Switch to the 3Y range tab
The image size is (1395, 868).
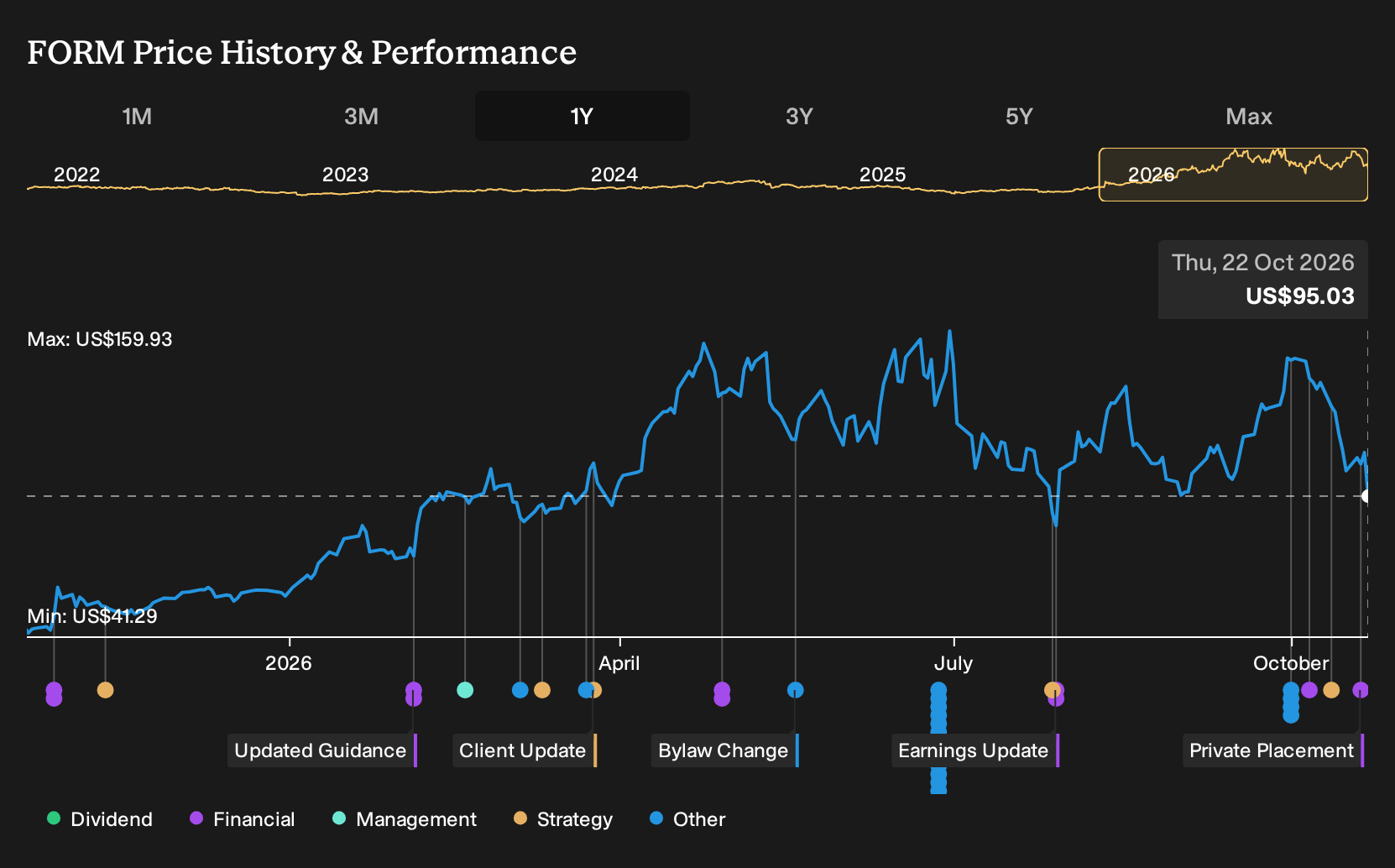click(799, 116)
